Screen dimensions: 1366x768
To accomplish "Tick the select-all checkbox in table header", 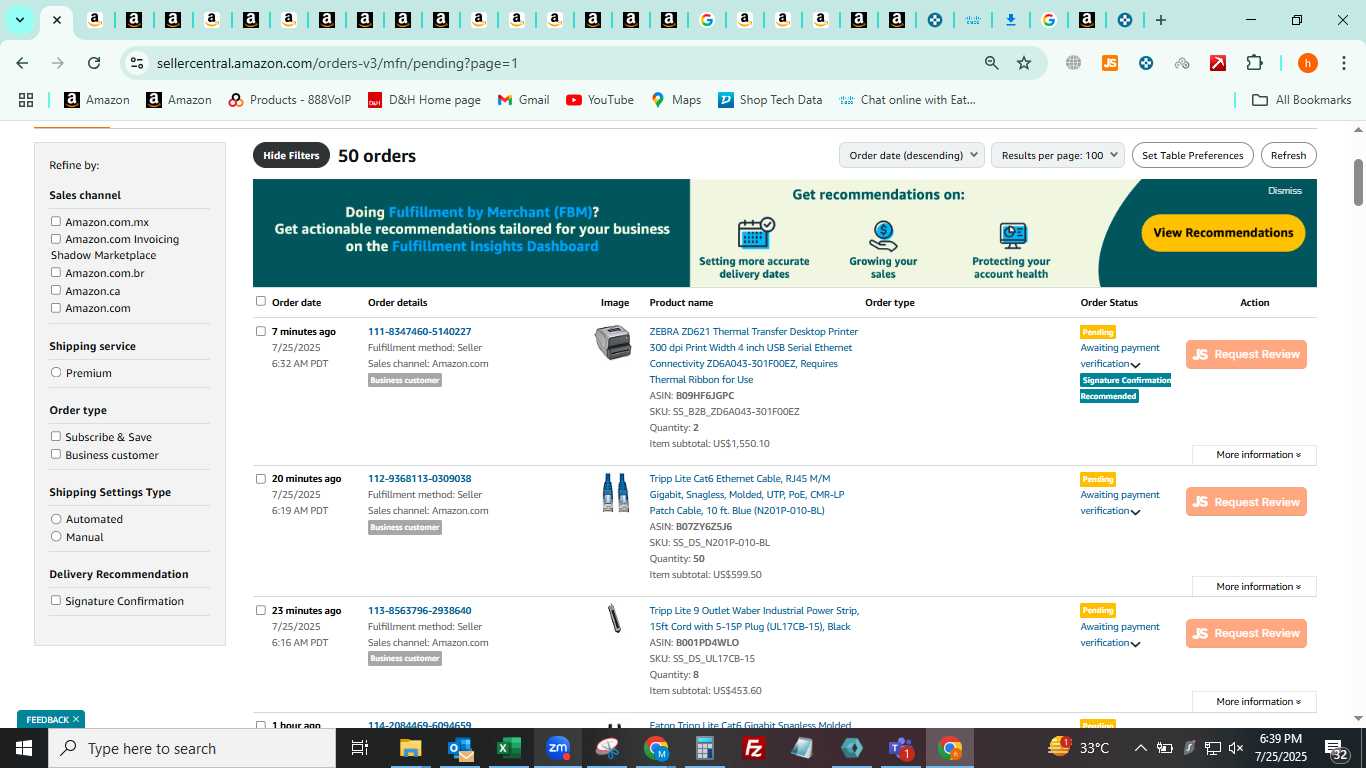I will click(x=261, y=301).
